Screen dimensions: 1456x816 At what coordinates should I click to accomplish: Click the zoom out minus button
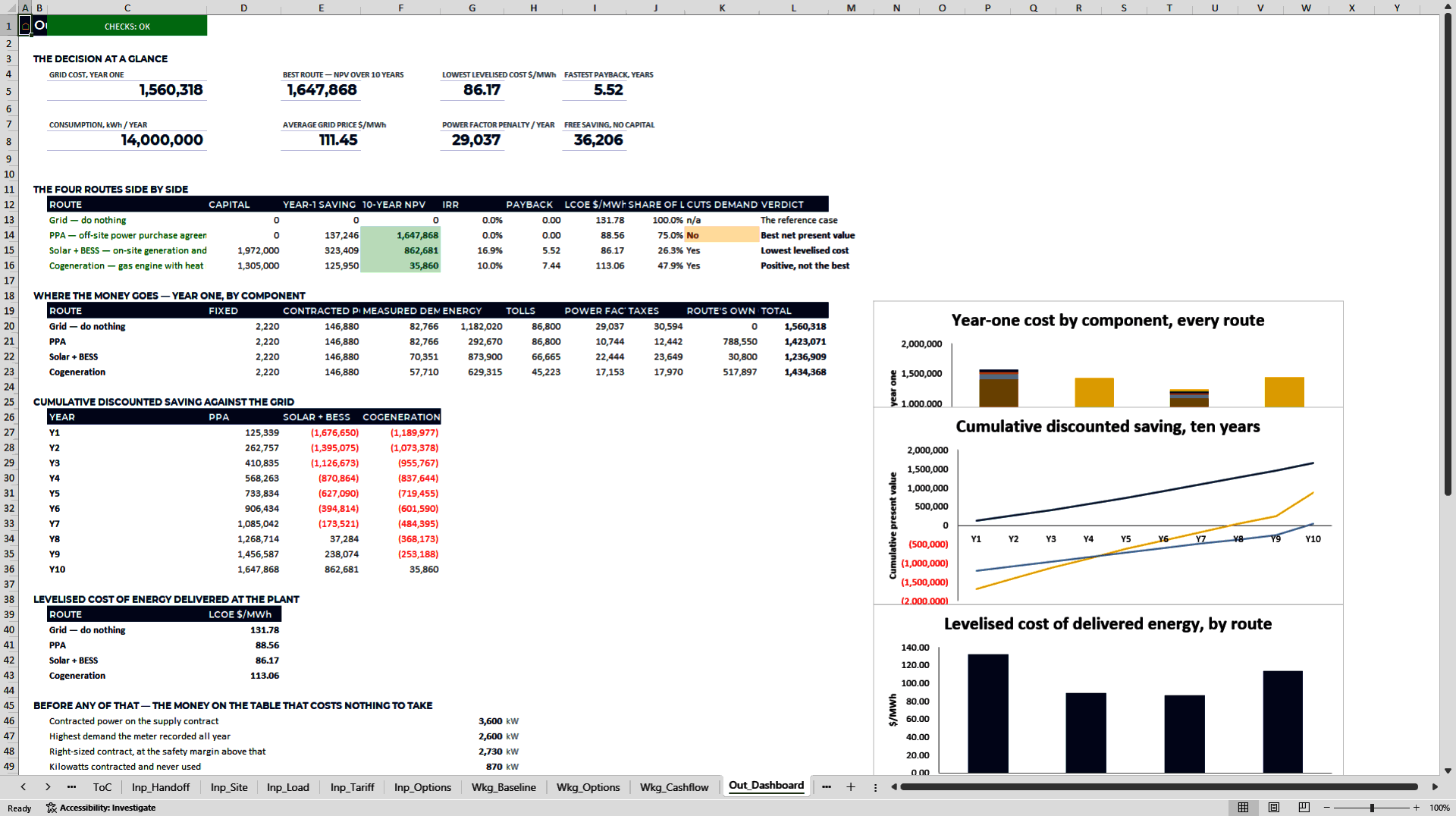click(1327, 808)
